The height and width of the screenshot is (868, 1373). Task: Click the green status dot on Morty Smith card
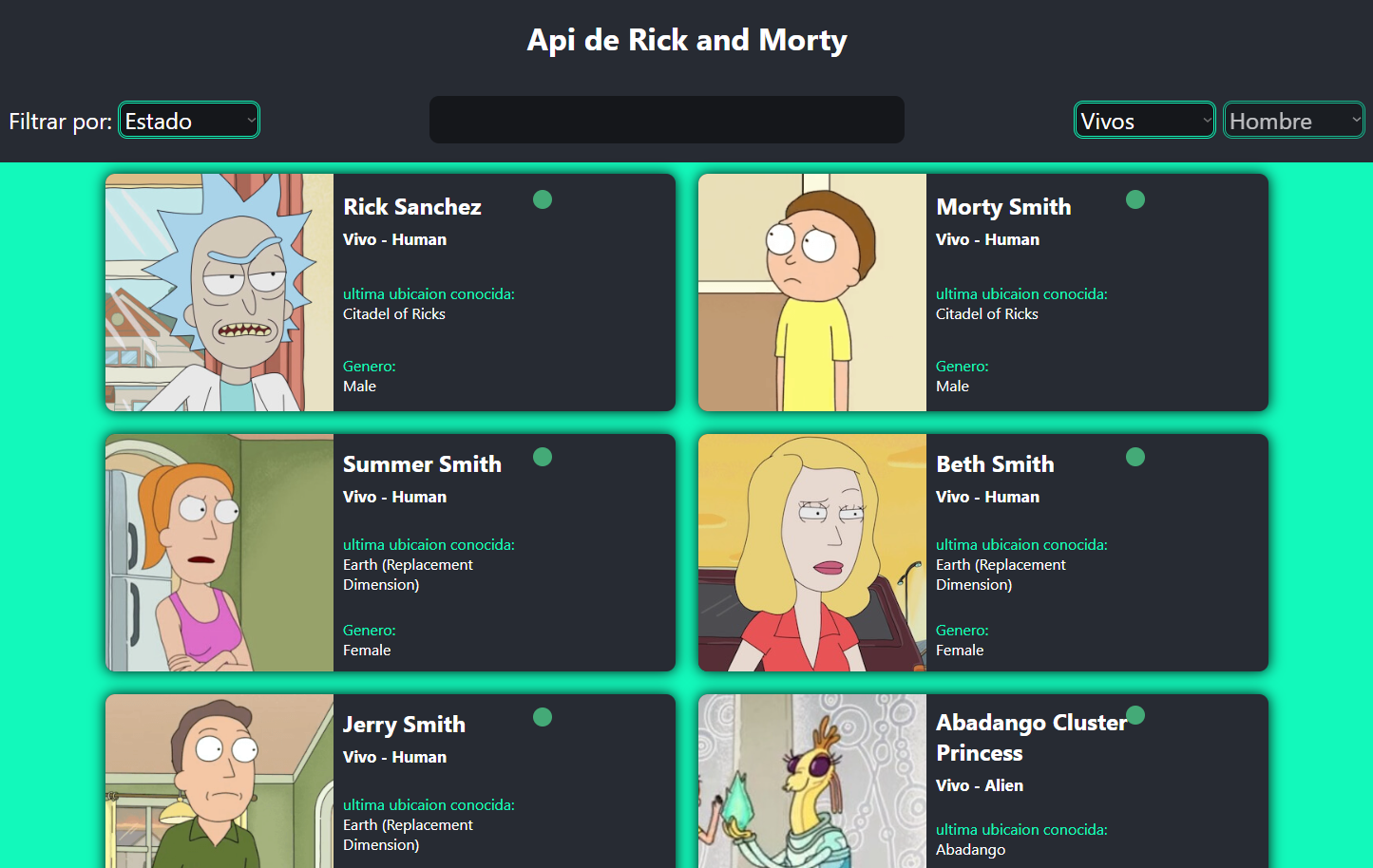[1135, 199]
